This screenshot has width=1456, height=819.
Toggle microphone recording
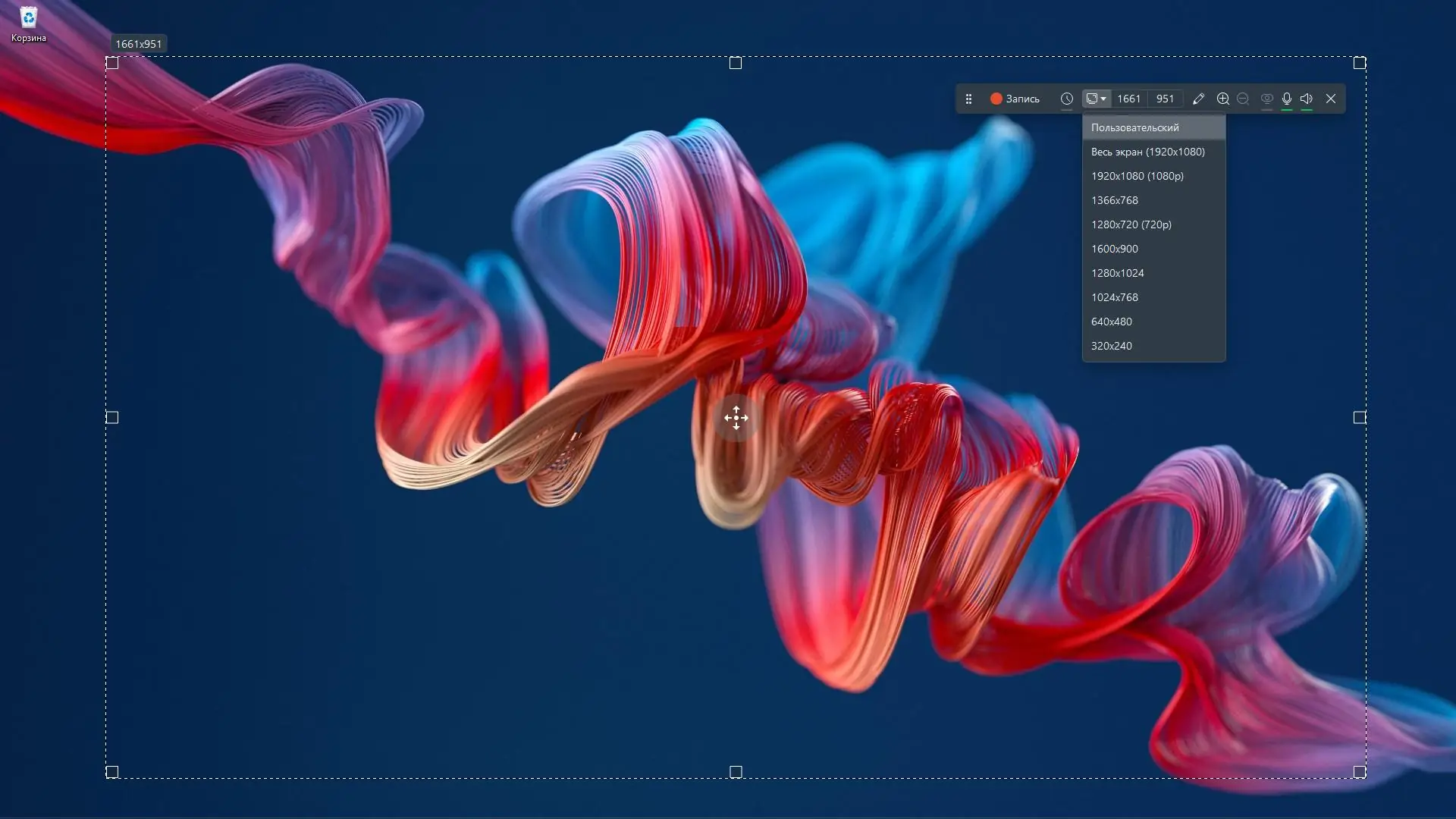coord(1287,99)
